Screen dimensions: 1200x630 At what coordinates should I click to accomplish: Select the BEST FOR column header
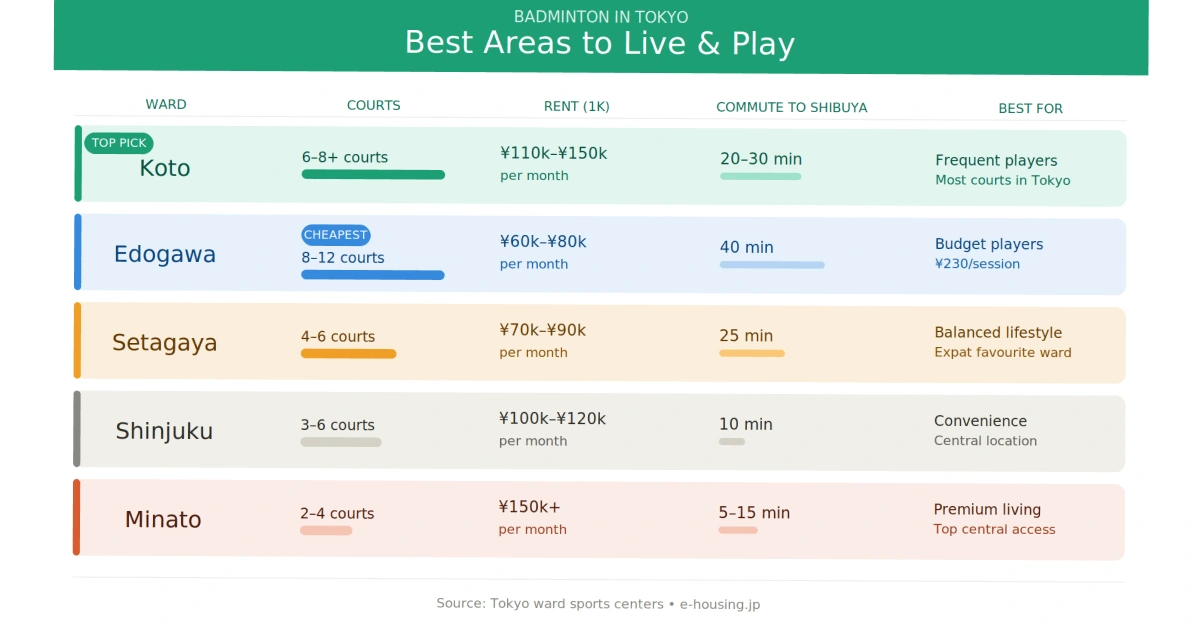click(1030, 108)
